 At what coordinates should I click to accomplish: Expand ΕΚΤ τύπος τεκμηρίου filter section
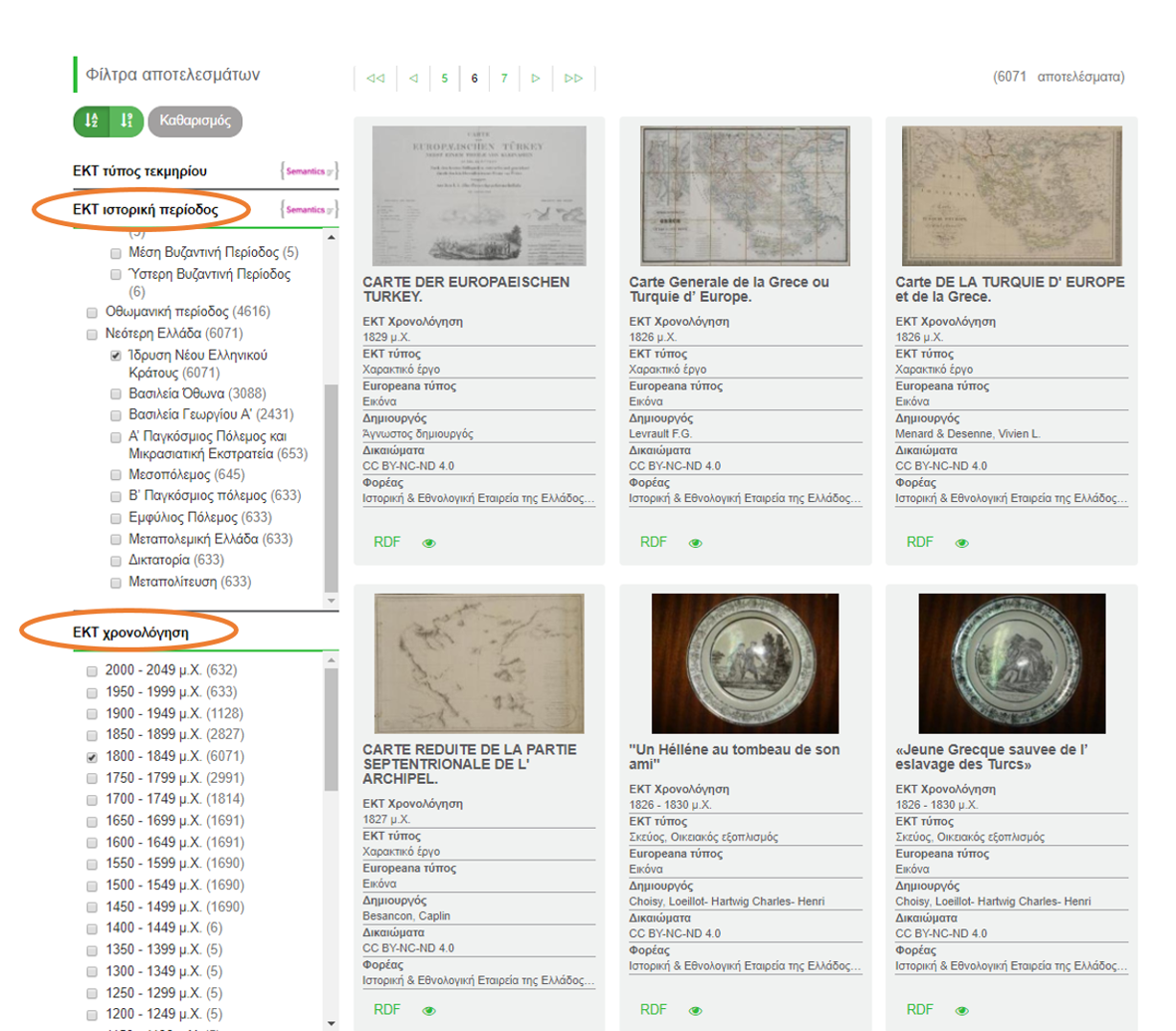139,171
